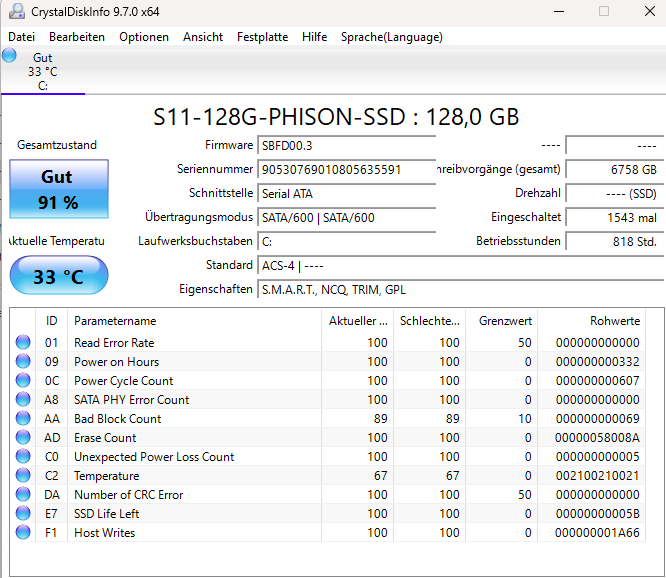Click status orb of Power Cycle Count row

tap(23, 381)
